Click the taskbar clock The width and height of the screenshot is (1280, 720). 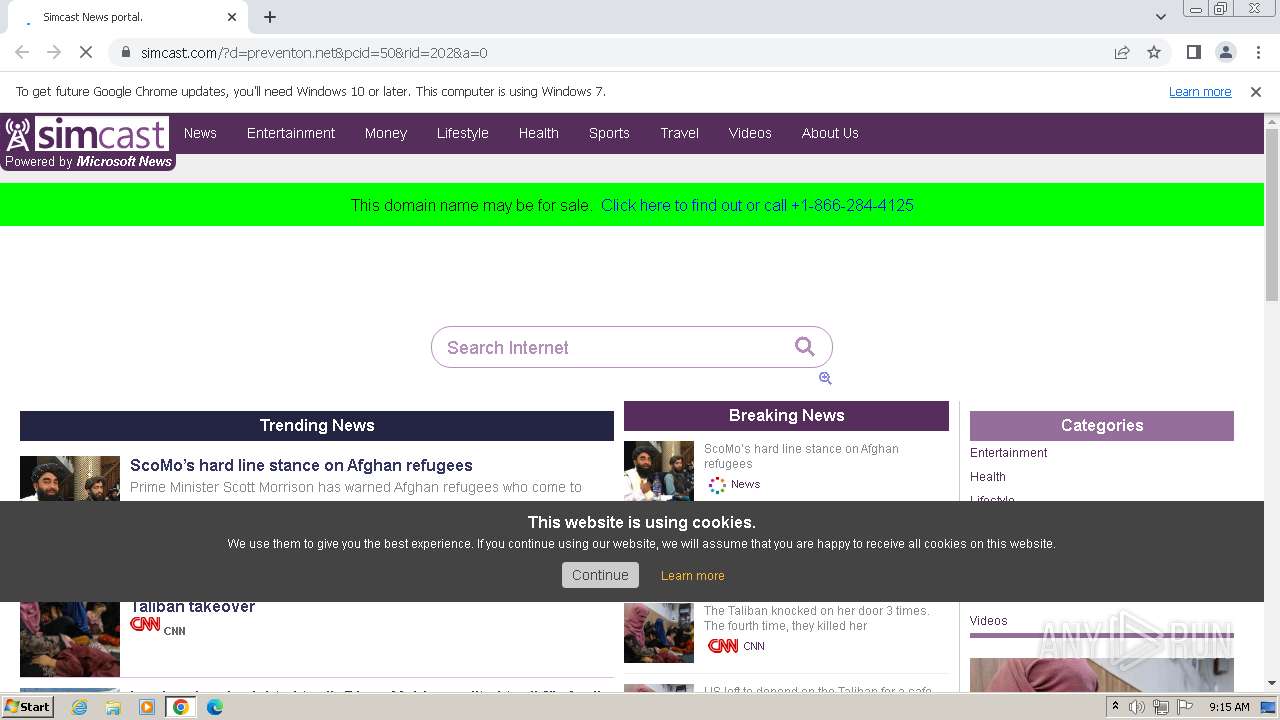(1229, 707)
